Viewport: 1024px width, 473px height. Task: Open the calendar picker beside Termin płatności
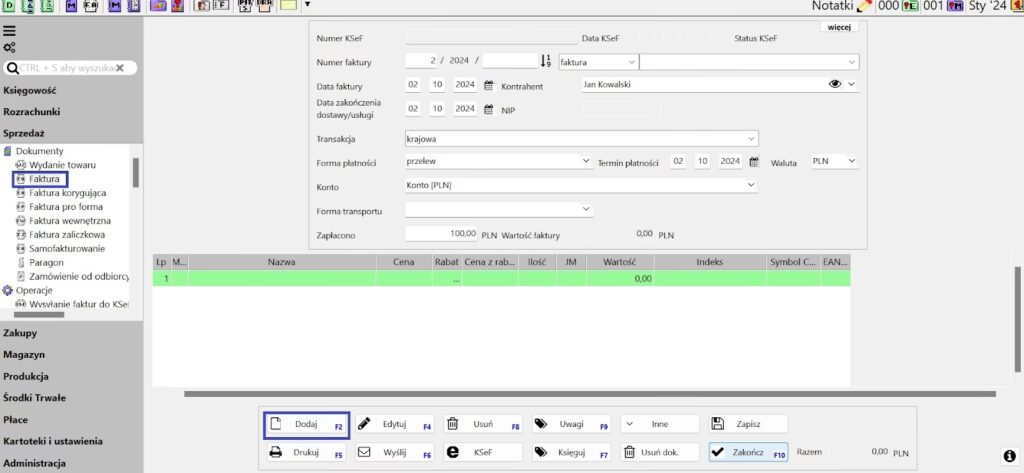754,161
